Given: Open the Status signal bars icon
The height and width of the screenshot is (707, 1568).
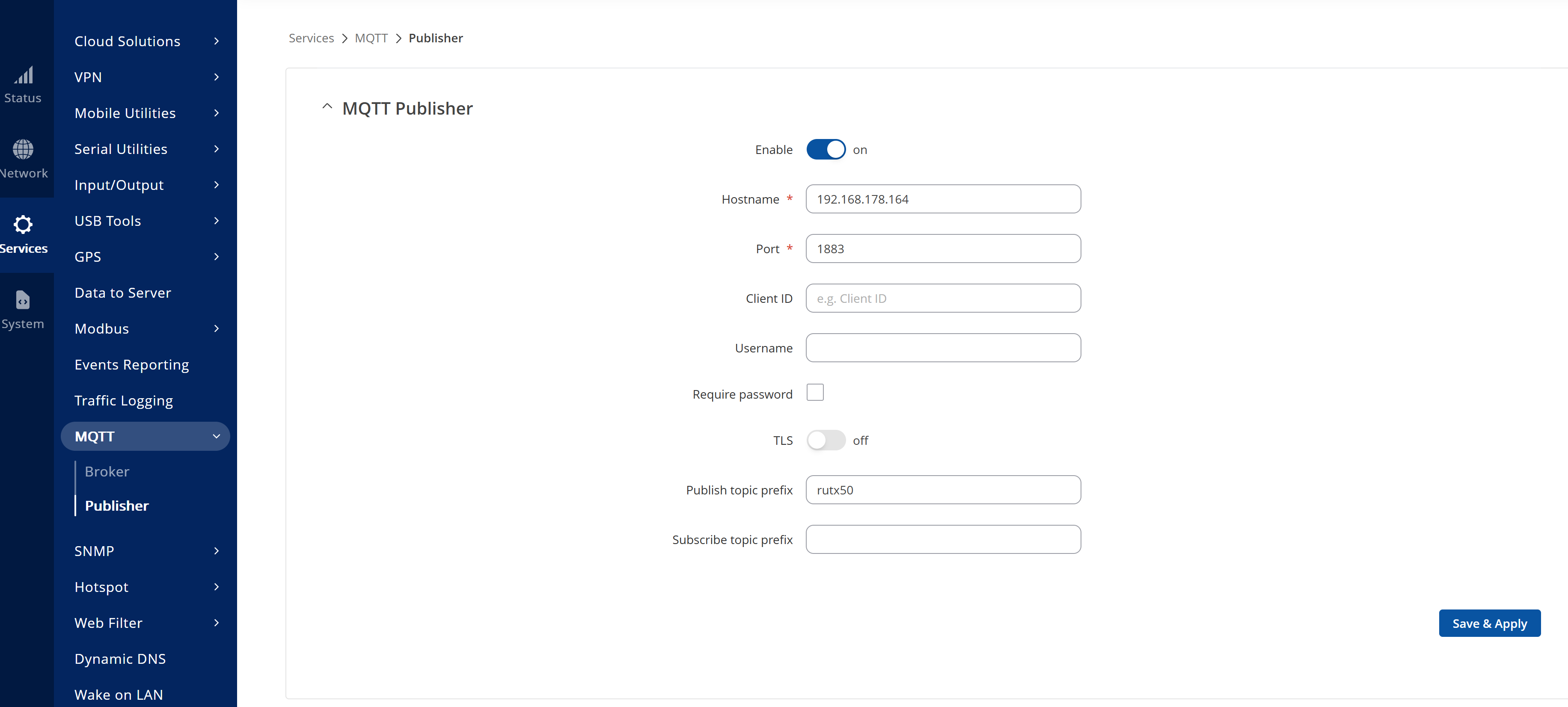Looking at the screenshot, I should tap(24, 75).
